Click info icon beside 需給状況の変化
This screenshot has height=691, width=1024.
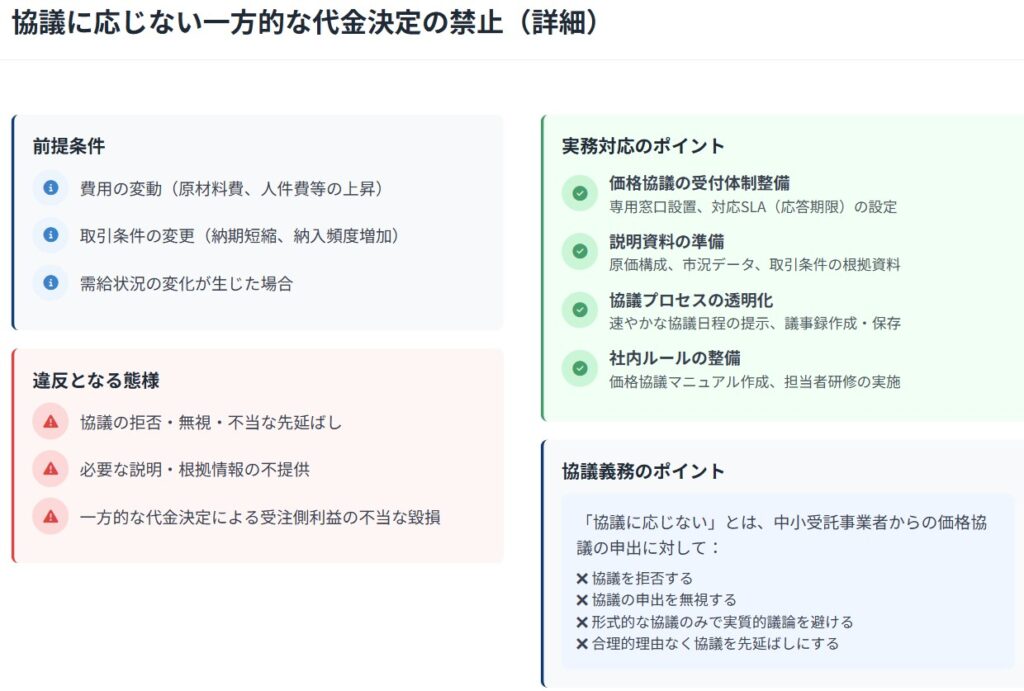click(x=50, y=283)
